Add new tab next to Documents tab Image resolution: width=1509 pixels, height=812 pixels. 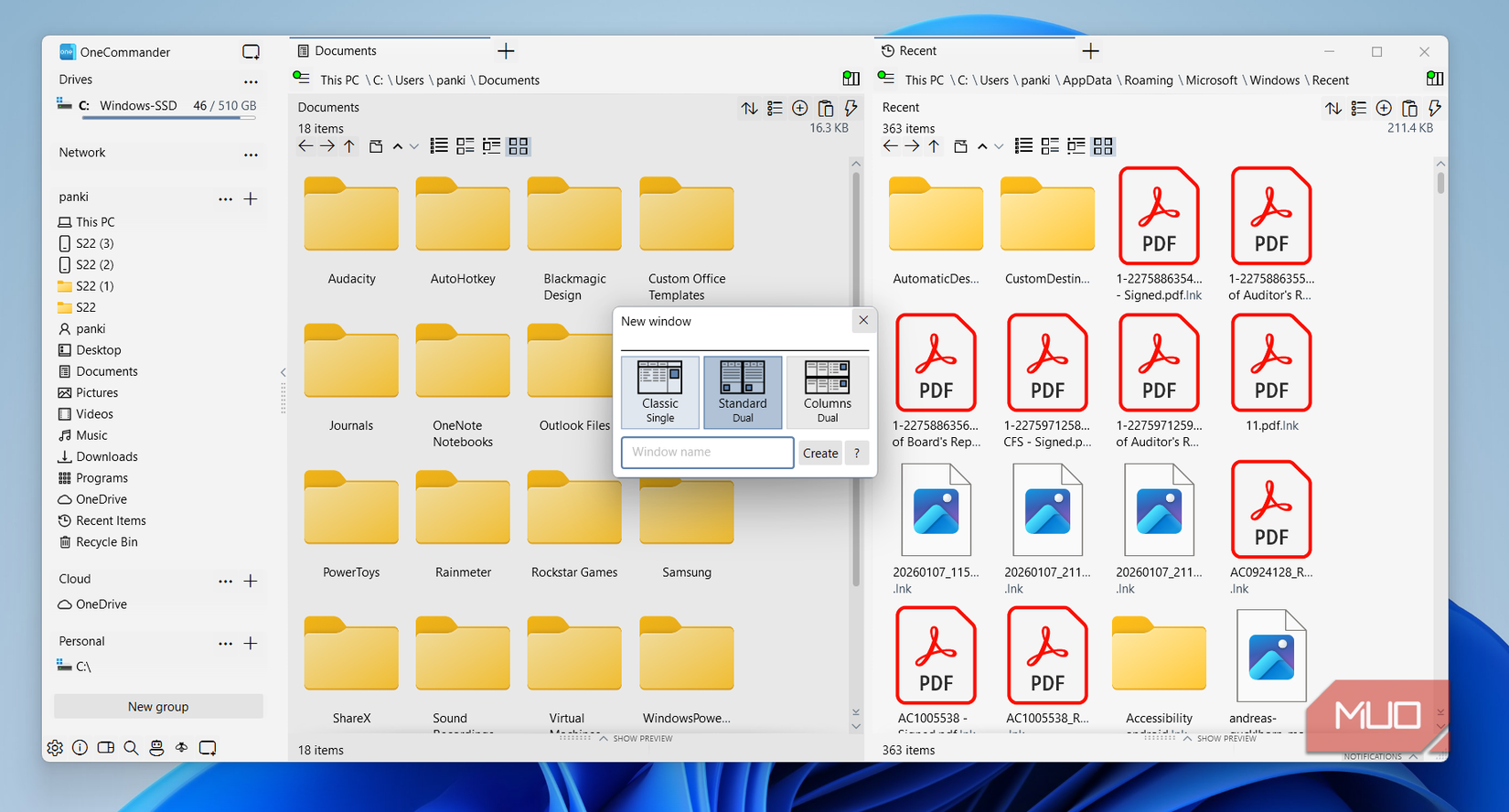(x=507, y=51)
